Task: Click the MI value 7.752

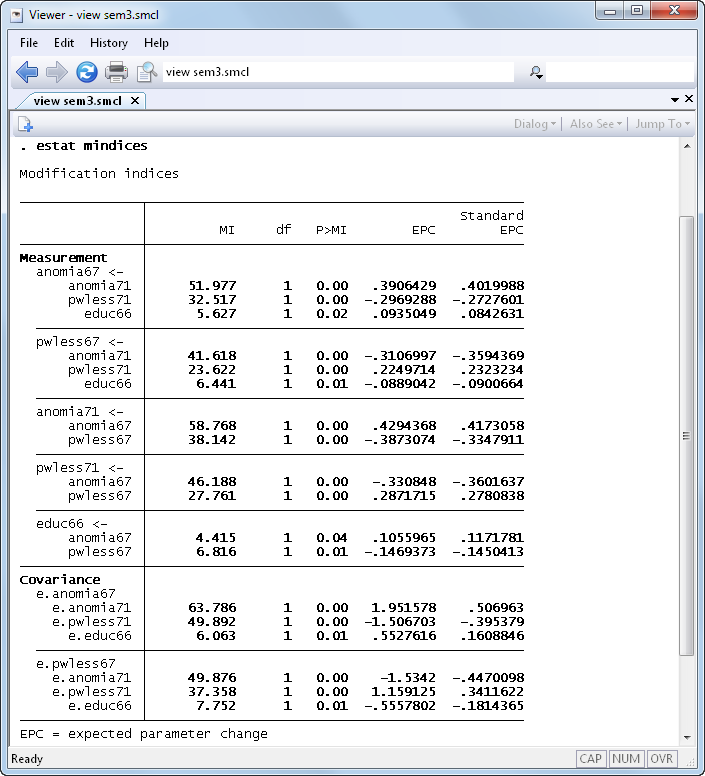Action: click(216, 706)
